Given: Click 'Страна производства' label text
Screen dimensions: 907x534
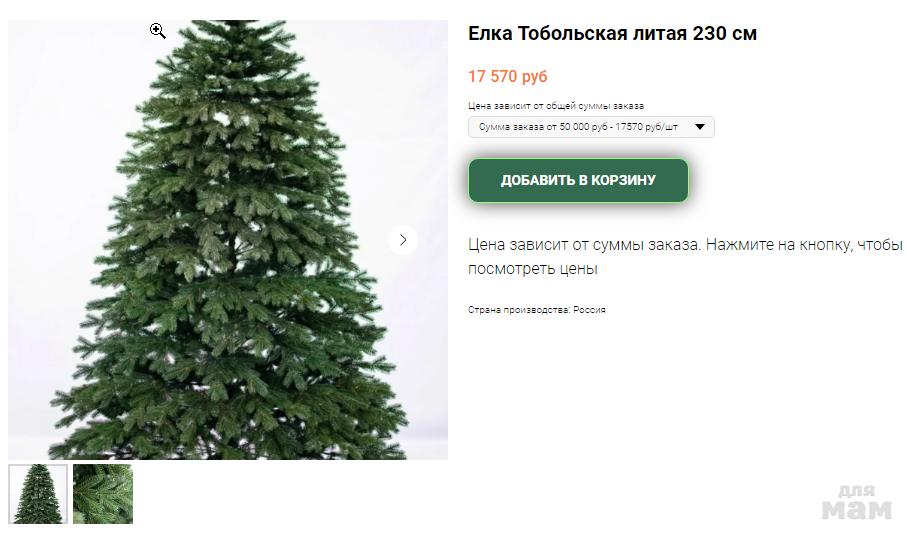Looking at the screenshot, I should coord(519,310).
